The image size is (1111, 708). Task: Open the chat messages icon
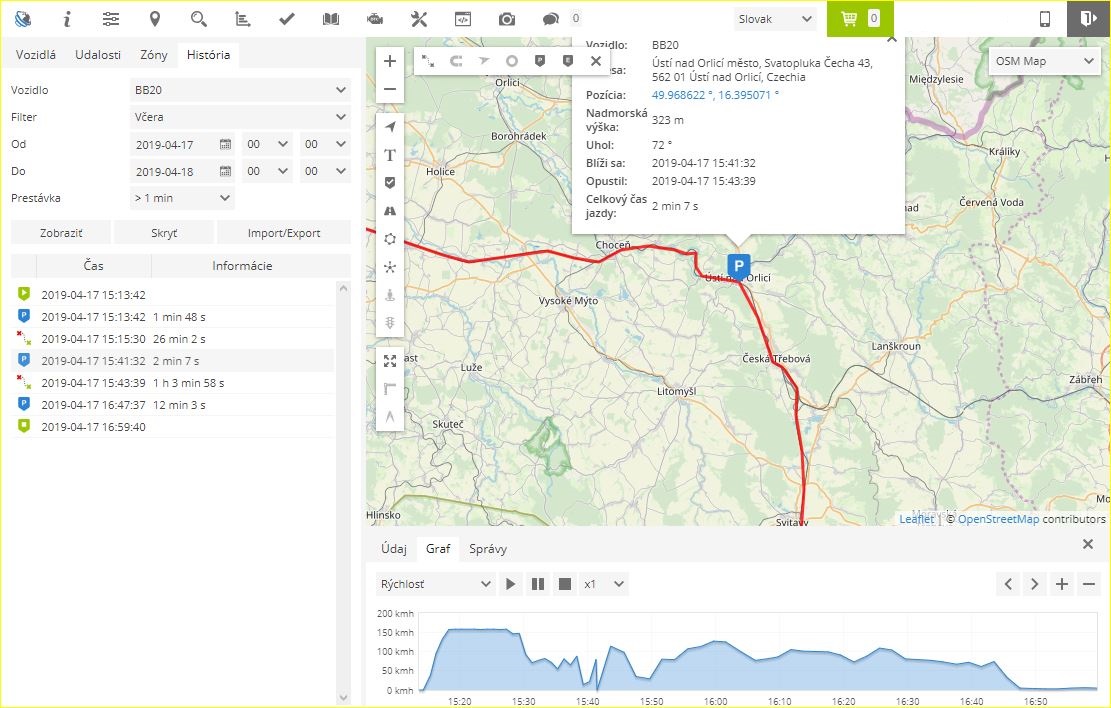(550, 19)
